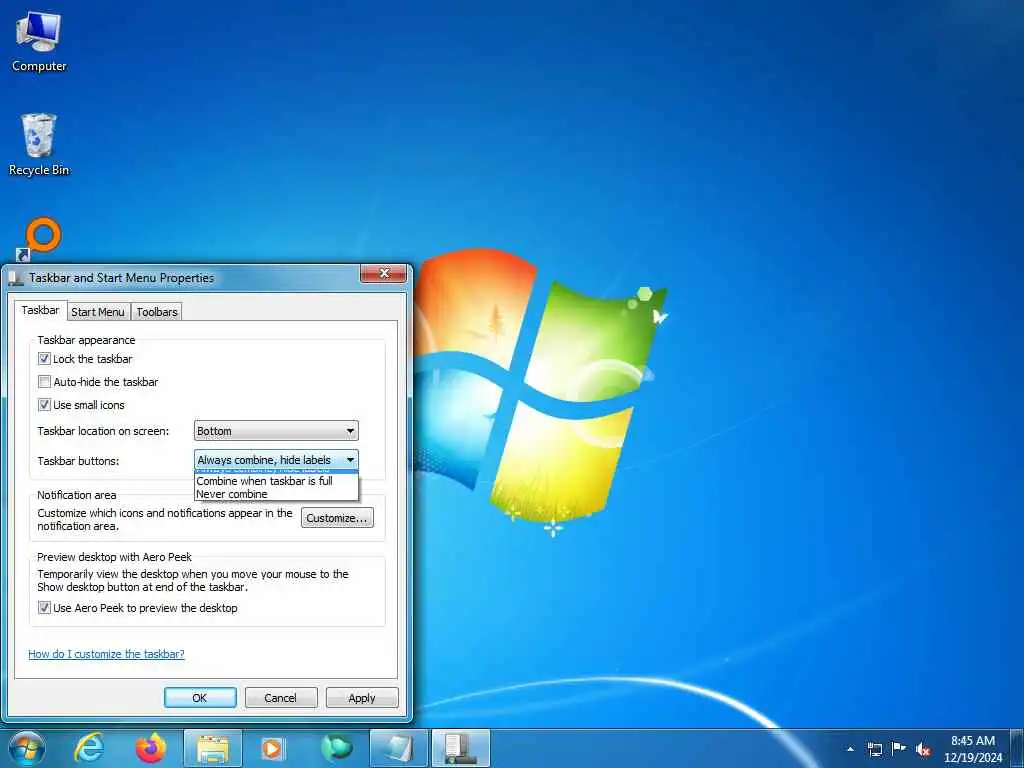Launch Internet Explorer from the taskbar

pyautogui.click(x=89, y=748)
